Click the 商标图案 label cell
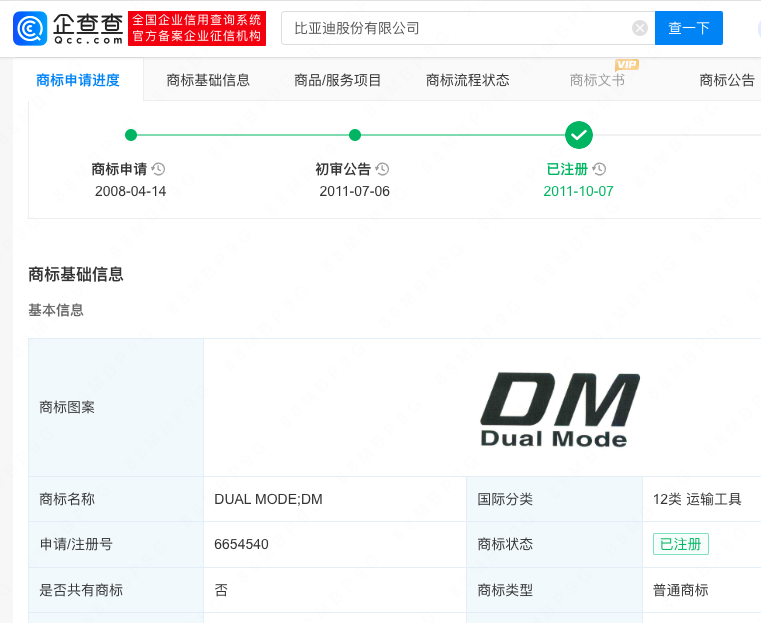 pos(116,408)
